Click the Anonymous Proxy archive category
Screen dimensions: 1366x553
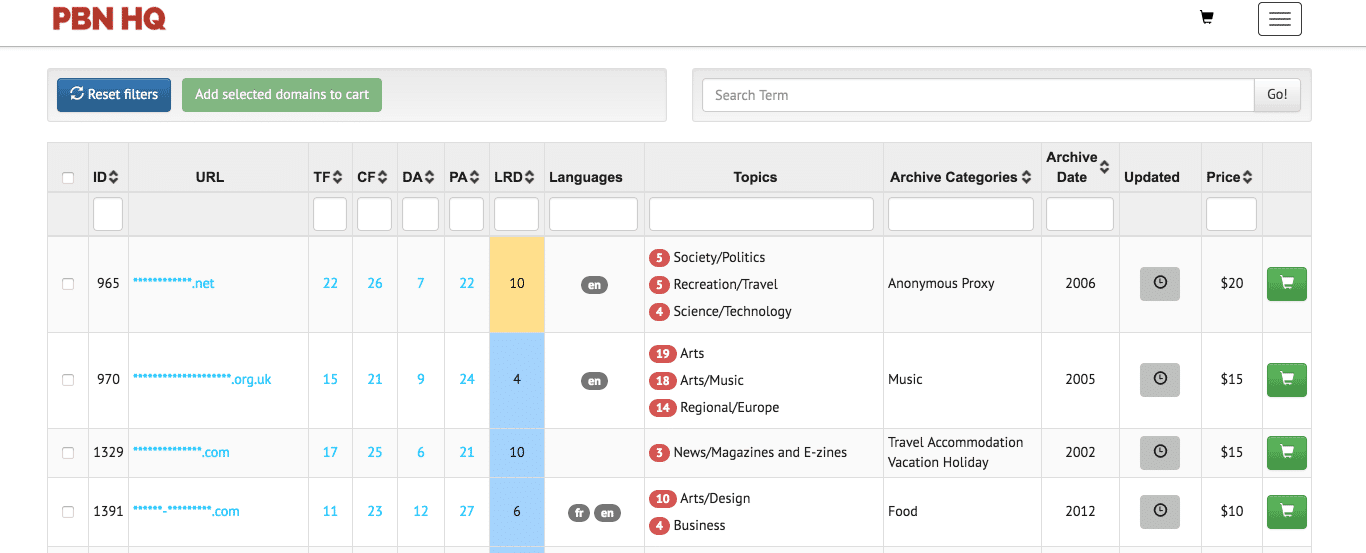pos(941,283)
